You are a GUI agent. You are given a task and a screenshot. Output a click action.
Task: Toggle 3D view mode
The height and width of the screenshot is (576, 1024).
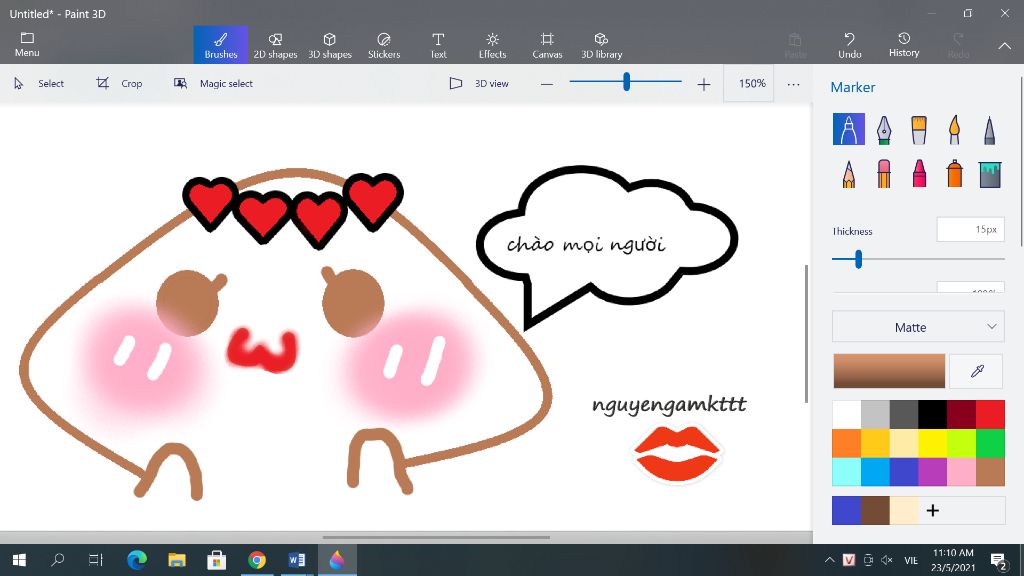point(479,84)
